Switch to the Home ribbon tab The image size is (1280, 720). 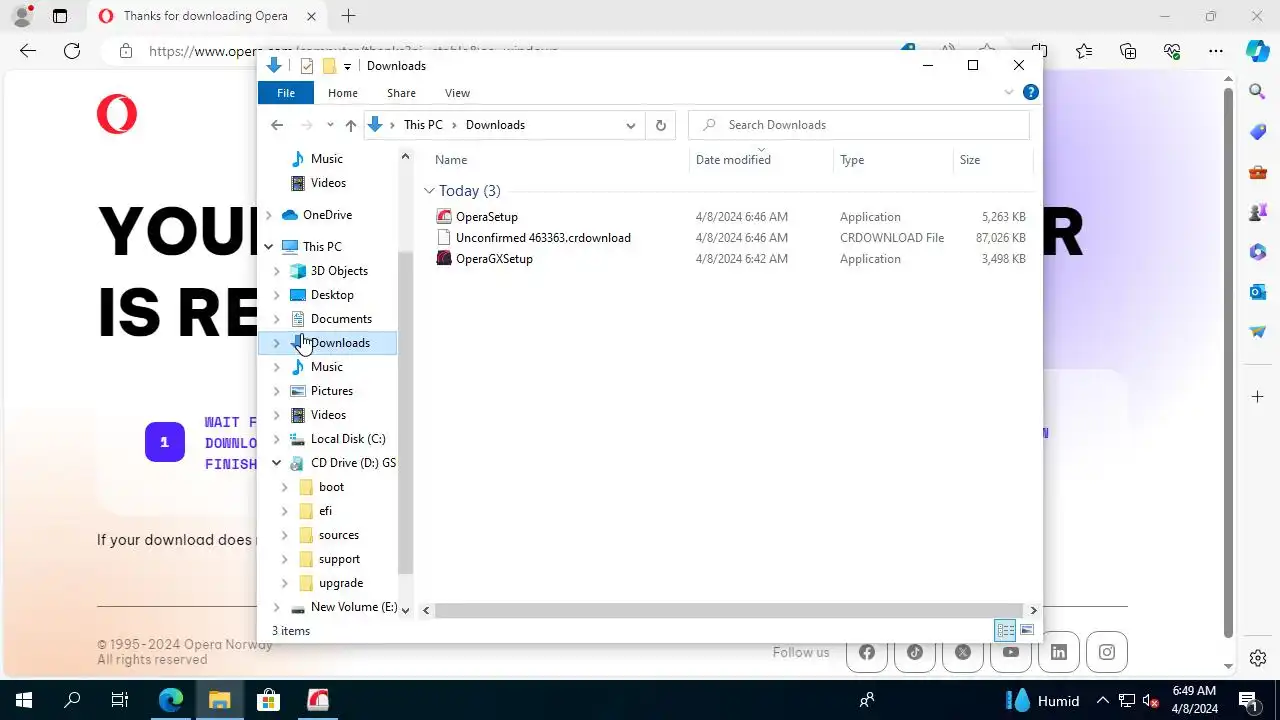[x=343, y=93]
